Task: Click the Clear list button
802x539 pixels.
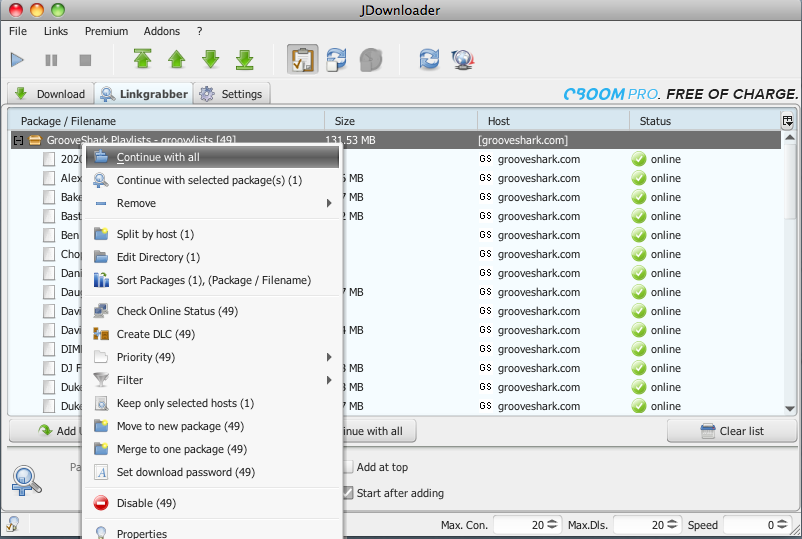Action: click(731, 431)
